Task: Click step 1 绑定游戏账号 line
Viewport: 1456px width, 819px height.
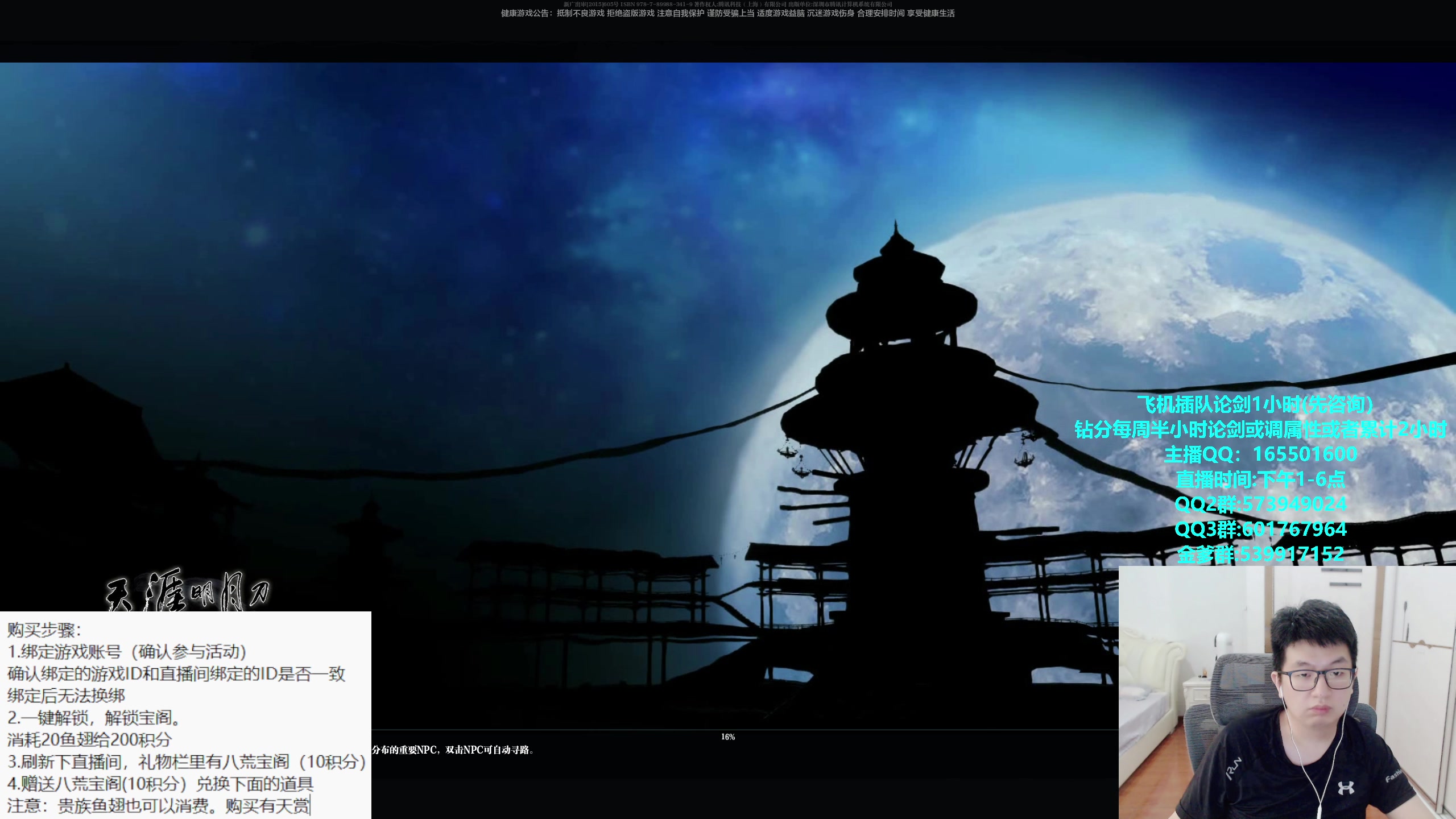Action: 127,652
